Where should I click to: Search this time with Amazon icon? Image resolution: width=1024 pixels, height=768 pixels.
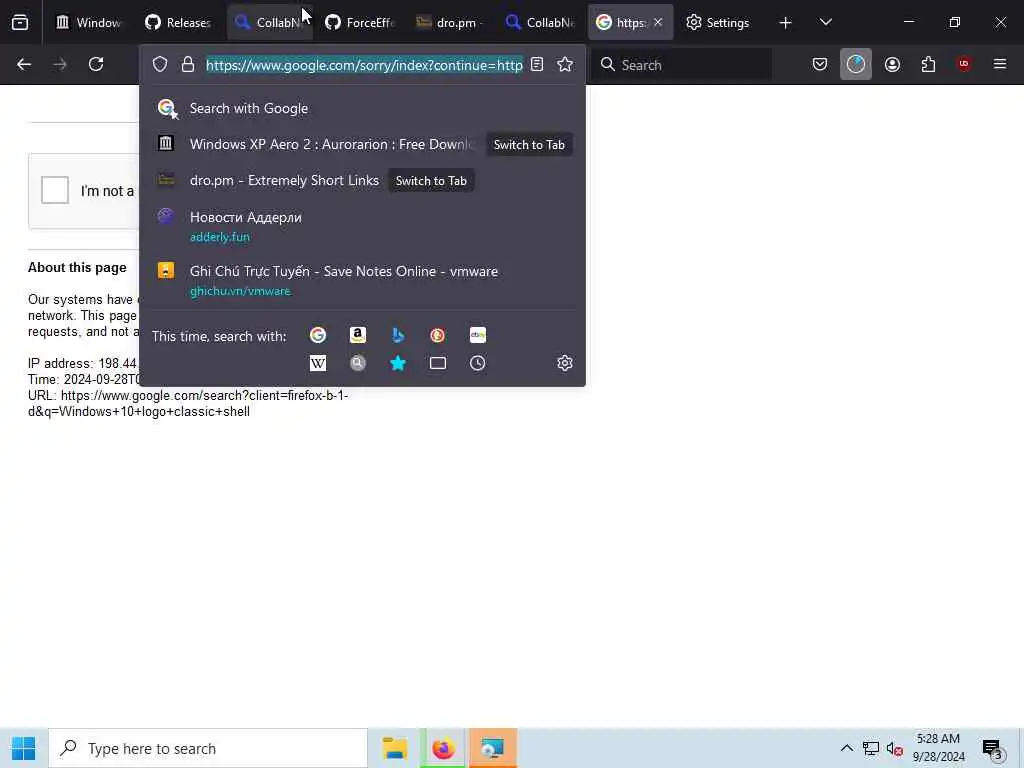358,335
